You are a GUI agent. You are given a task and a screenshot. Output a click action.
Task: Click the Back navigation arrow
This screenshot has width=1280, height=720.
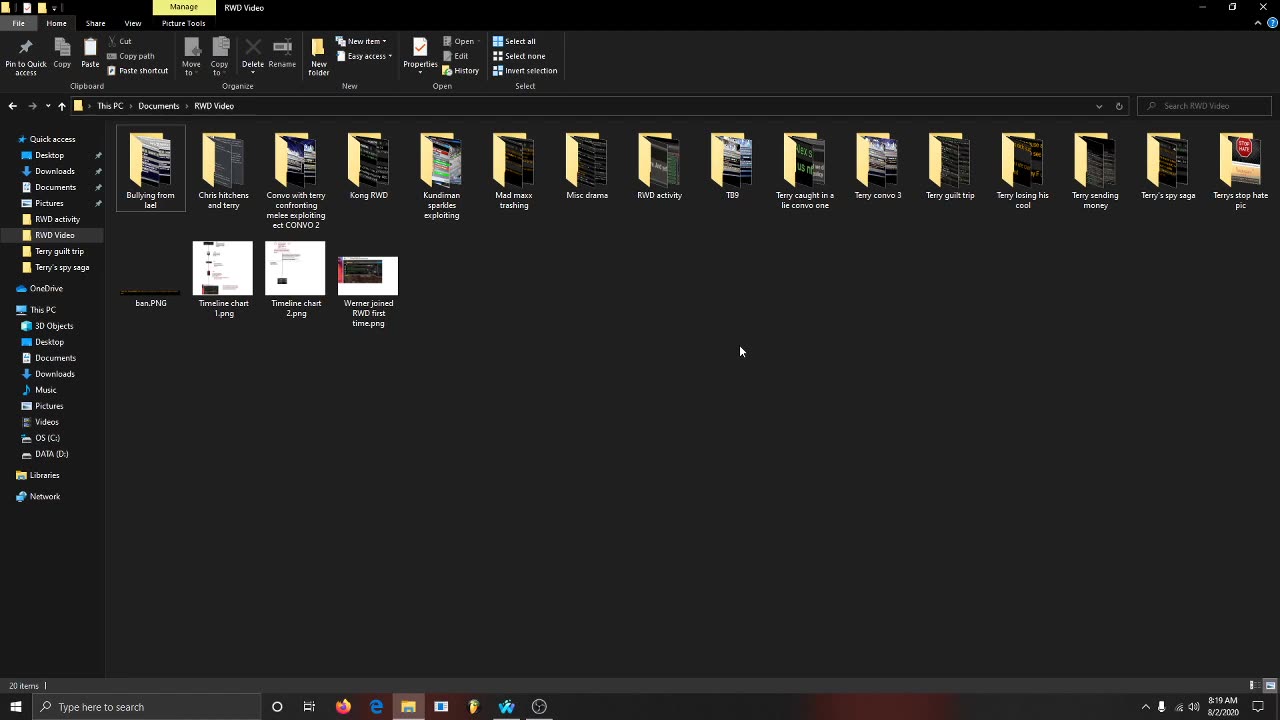click(12, 106)
